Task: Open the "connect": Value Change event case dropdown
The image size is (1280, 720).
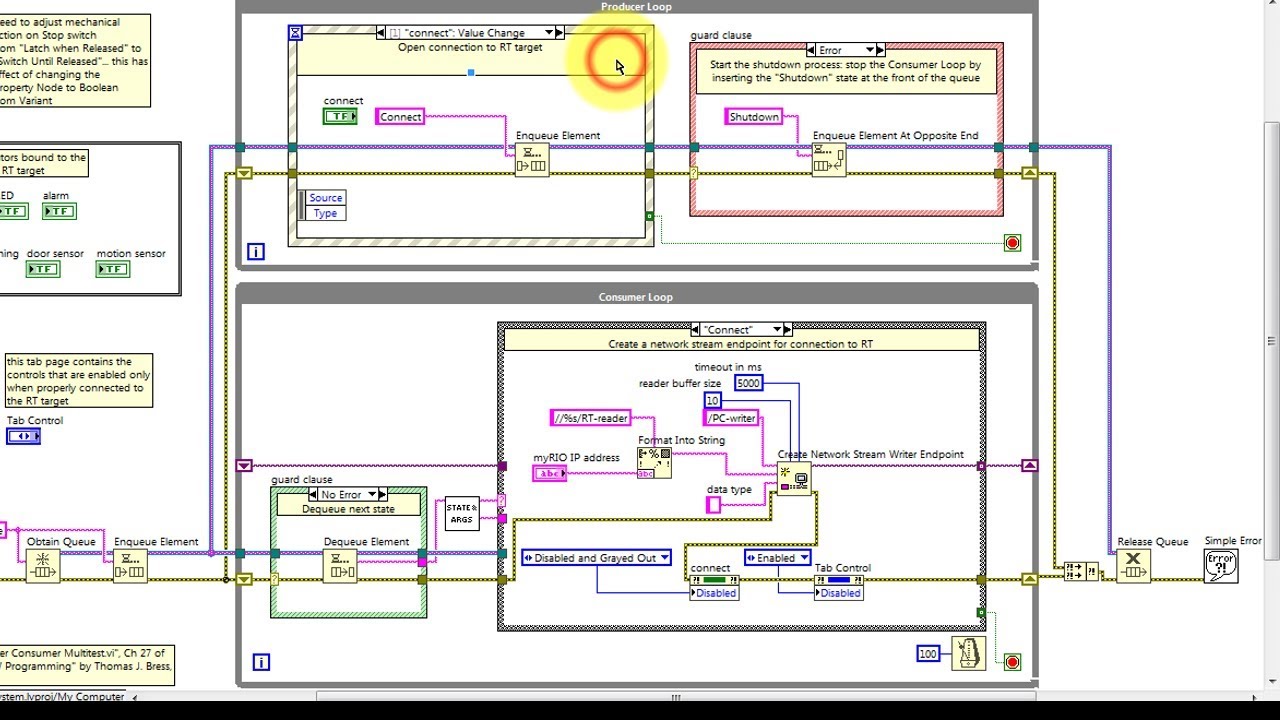Action: click(548, 33)
